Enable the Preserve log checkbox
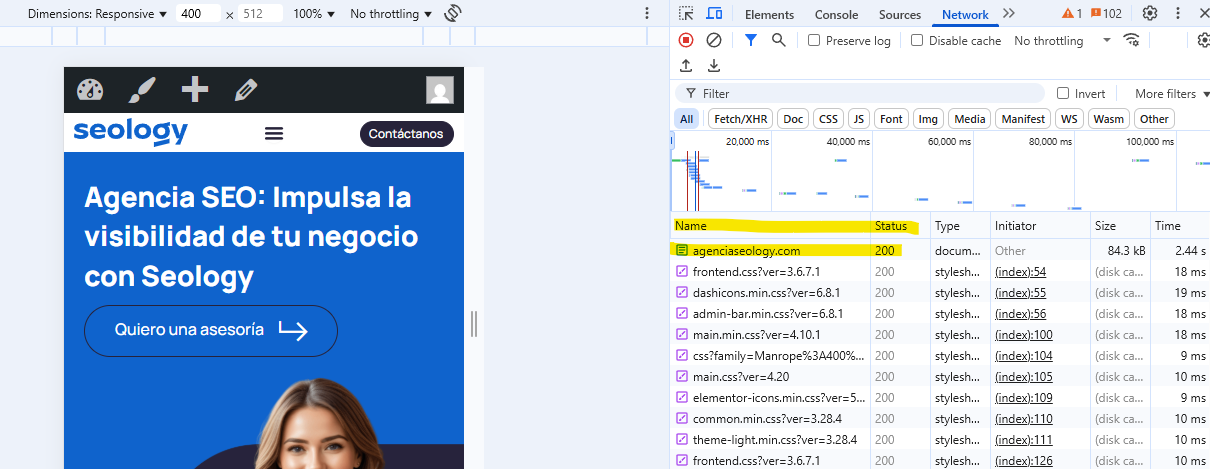 [814, 41]
